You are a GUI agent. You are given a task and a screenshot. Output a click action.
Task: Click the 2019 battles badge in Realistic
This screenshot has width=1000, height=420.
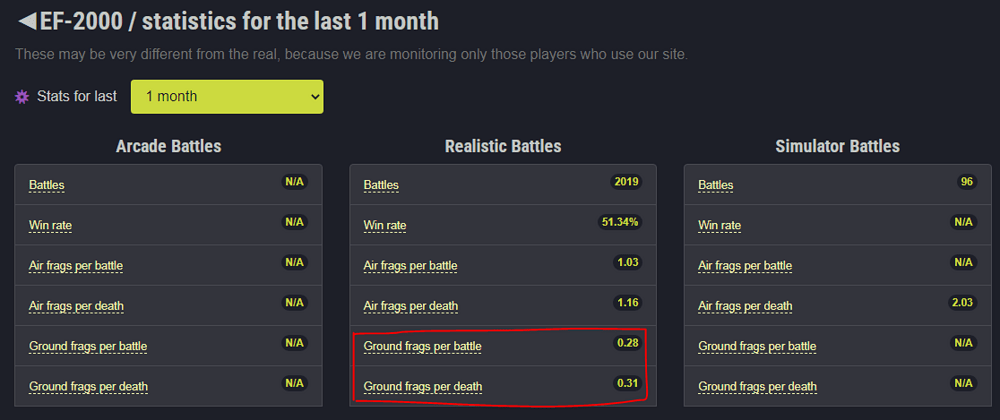(x=626, y=182)
